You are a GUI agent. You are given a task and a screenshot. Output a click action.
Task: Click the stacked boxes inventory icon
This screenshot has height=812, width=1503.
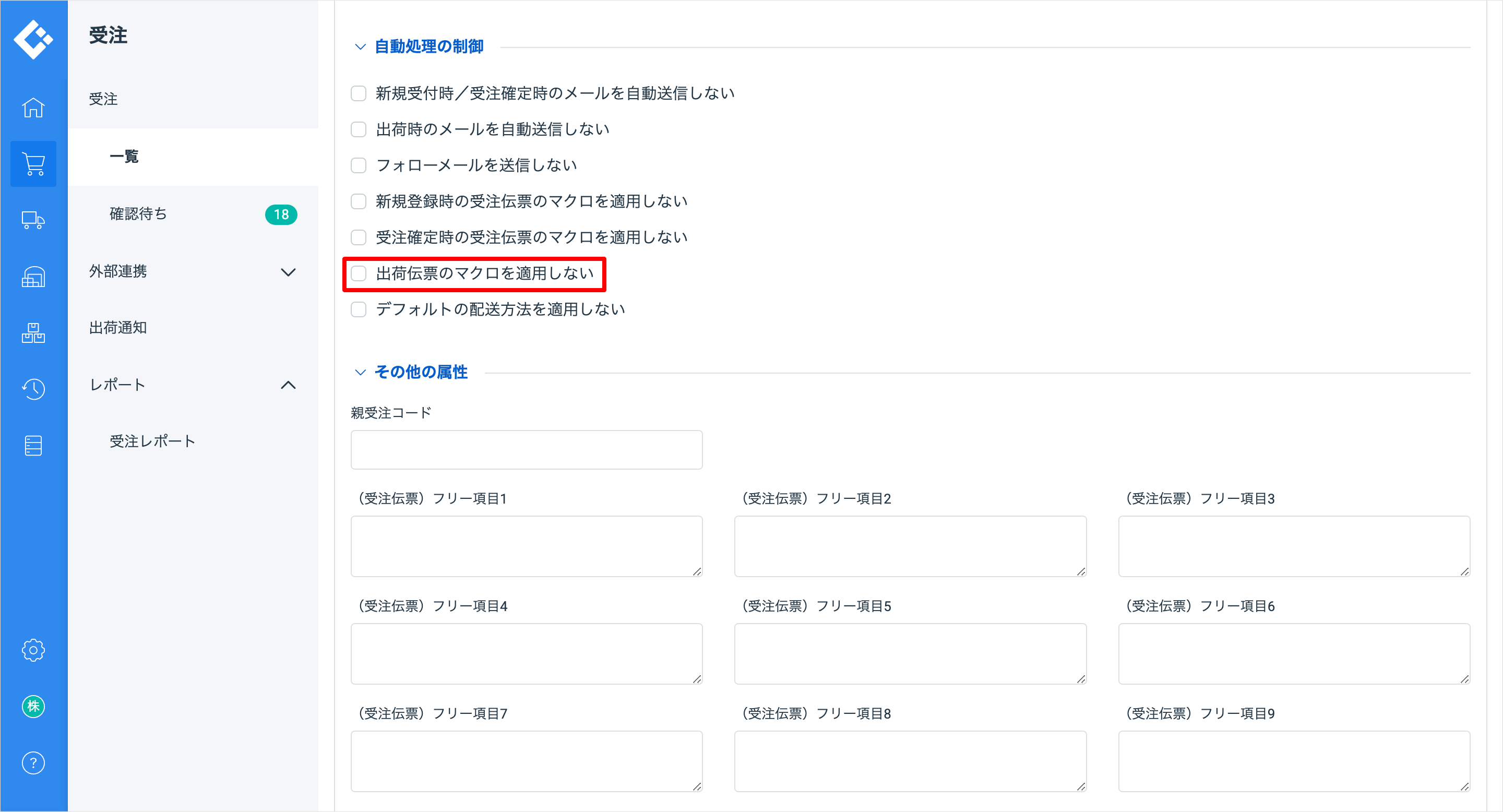click(33, 333)
